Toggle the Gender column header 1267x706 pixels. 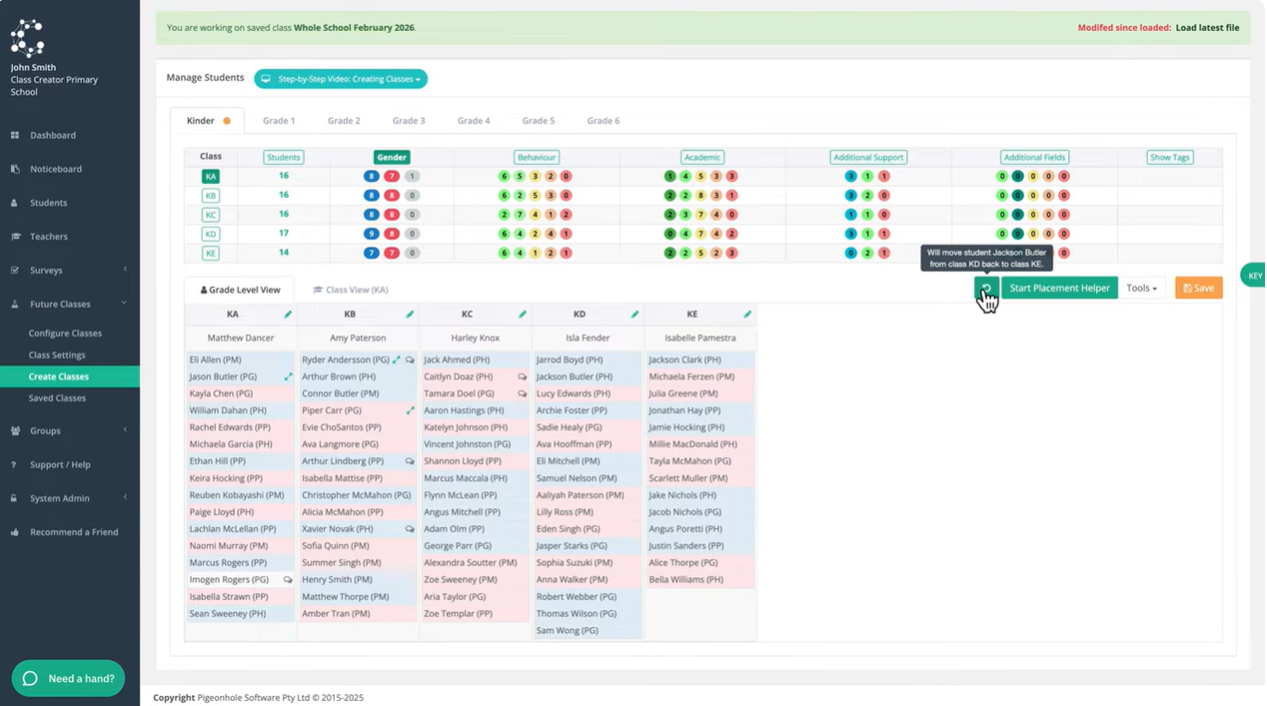pyautogui.click(x=391, y=157)
